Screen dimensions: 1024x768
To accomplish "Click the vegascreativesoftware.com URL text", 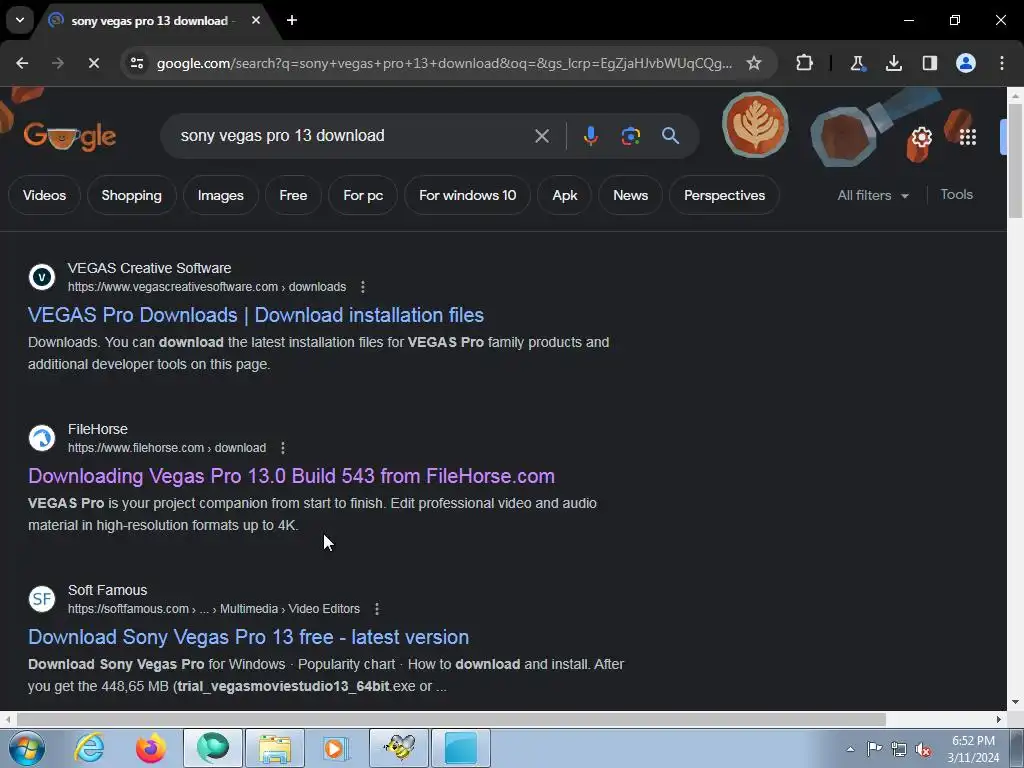I will 207,287.
